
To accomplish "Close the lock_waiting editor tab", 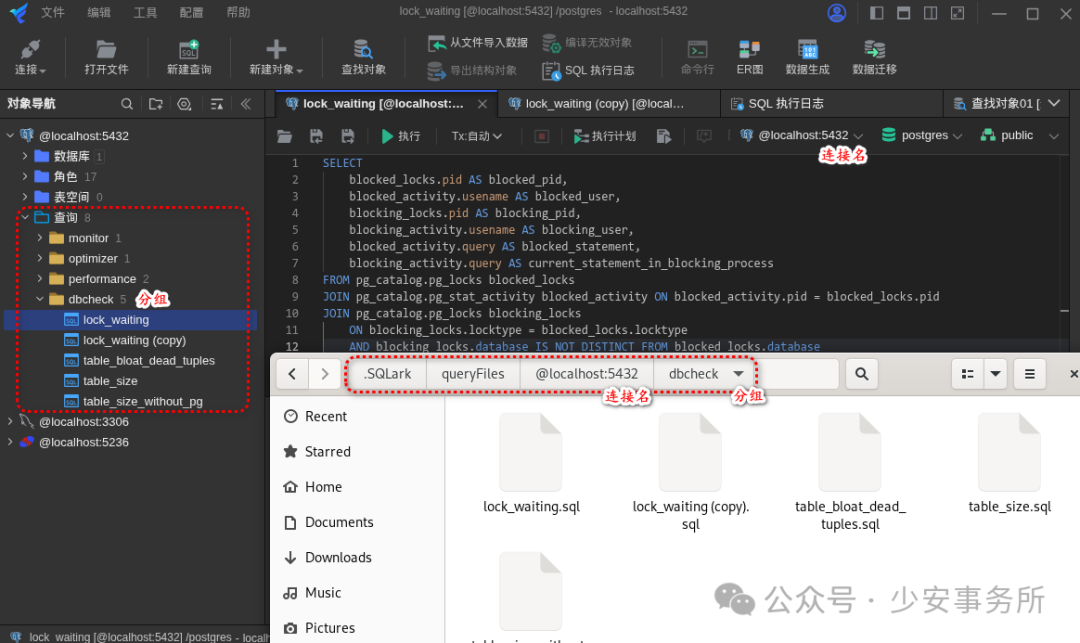I will [482, 104].
